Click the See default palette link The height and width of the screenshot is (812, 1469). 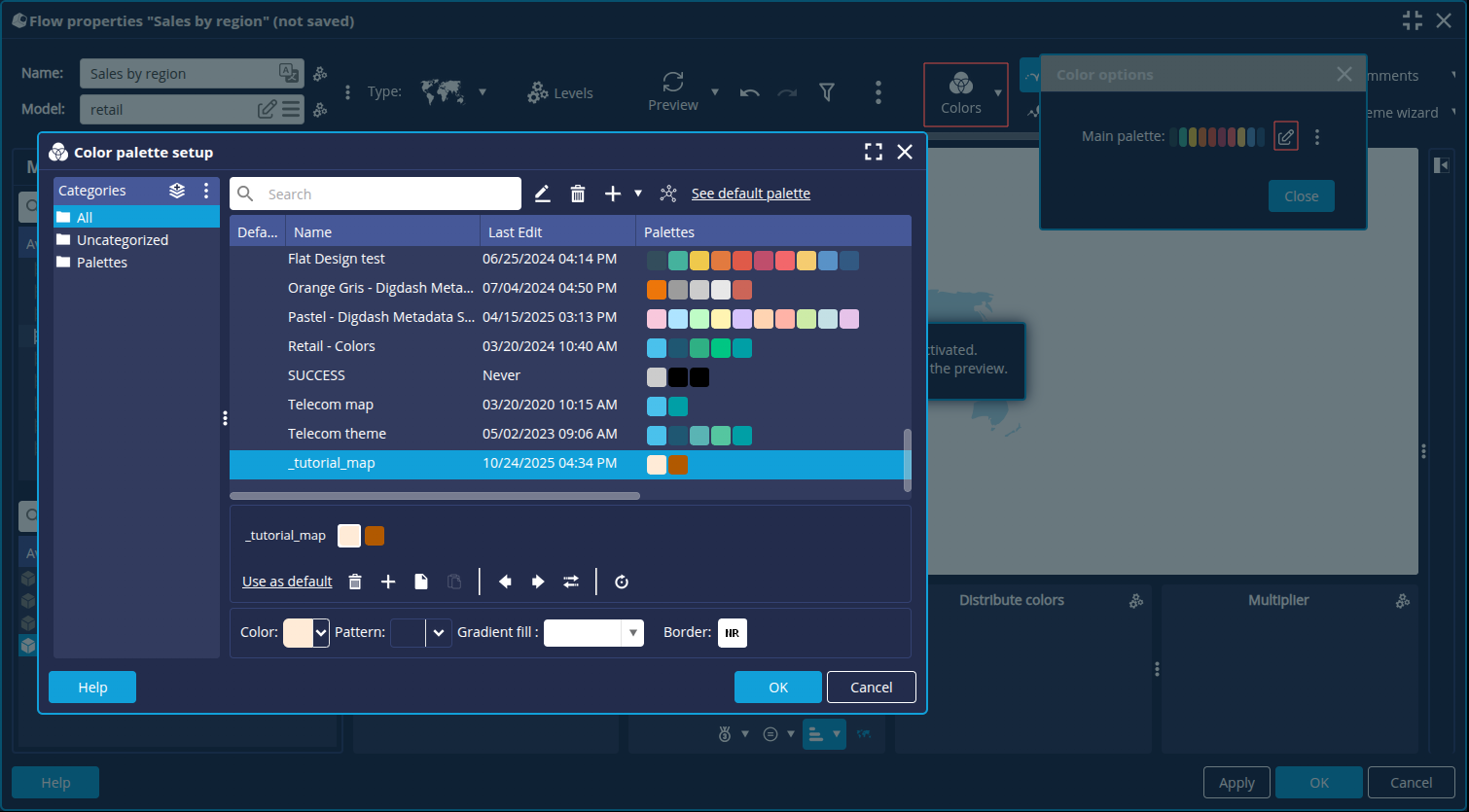[x=750, y=193]
